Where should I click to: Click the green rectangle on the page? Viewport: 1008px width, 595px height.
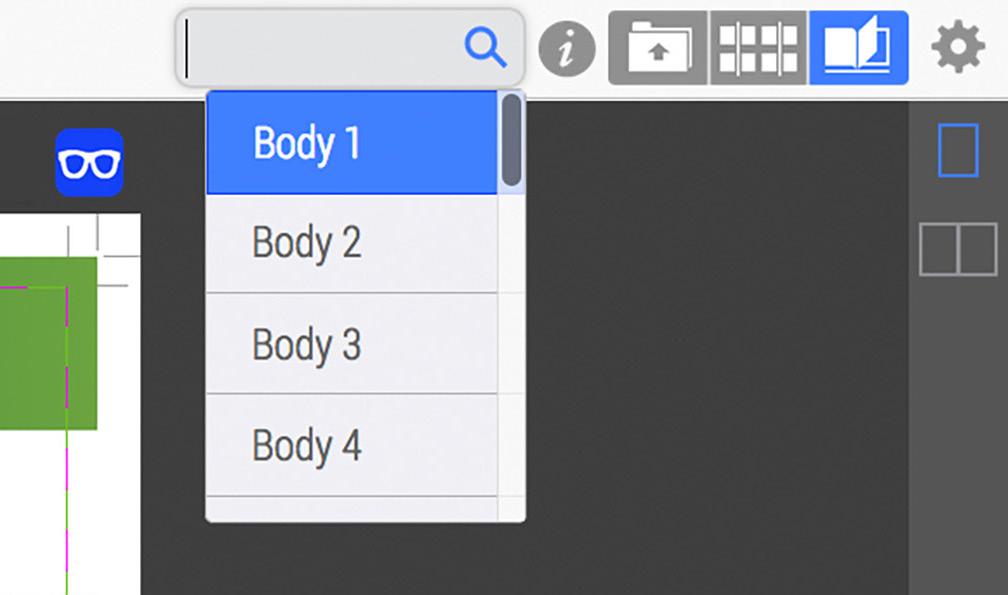pyautogui.click(x=48, y=343)
